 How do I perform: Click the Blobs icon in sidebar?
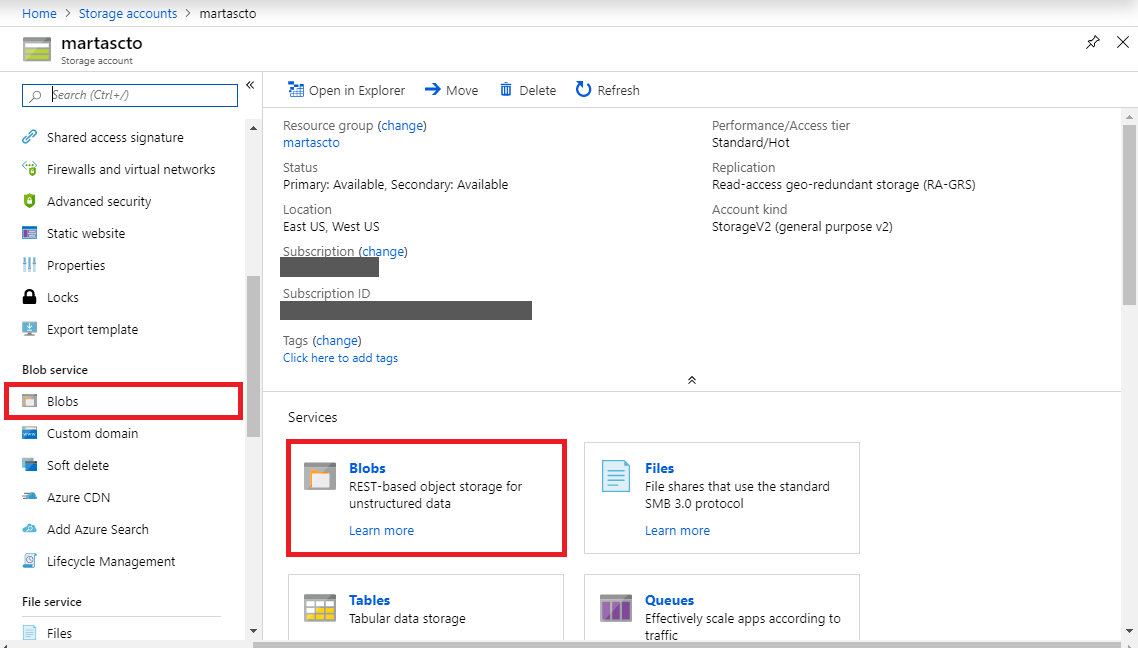tap(29, 401)
